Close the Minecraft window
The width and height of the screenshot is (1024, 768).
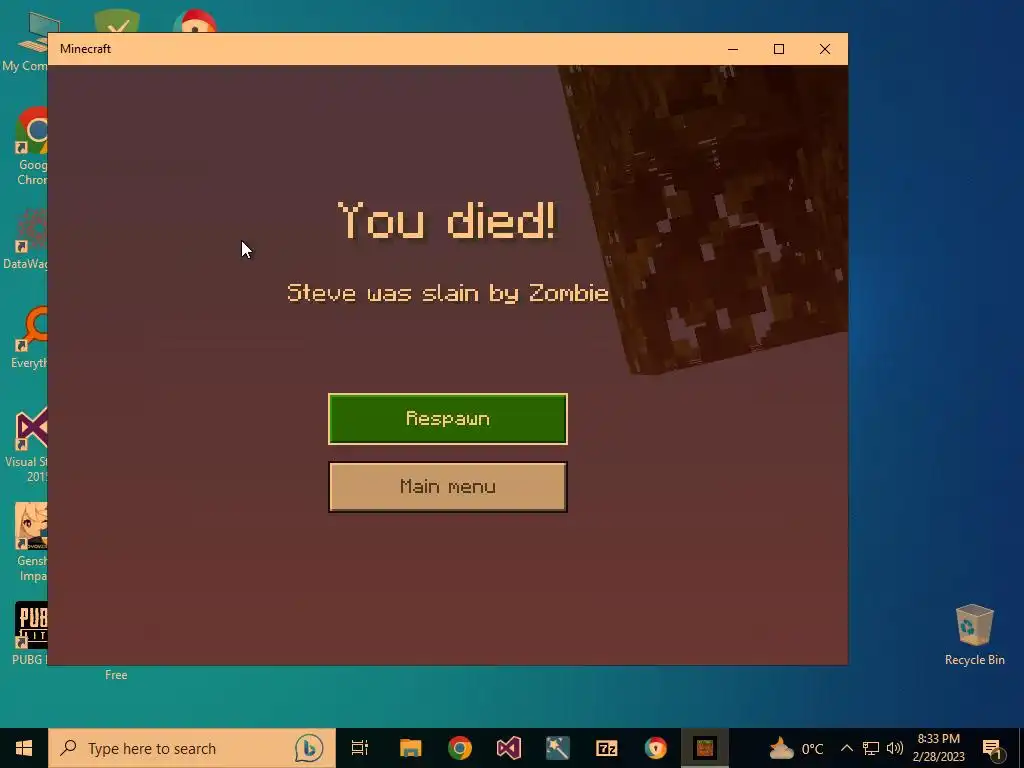pyautogui.click(x=825, y=49)
